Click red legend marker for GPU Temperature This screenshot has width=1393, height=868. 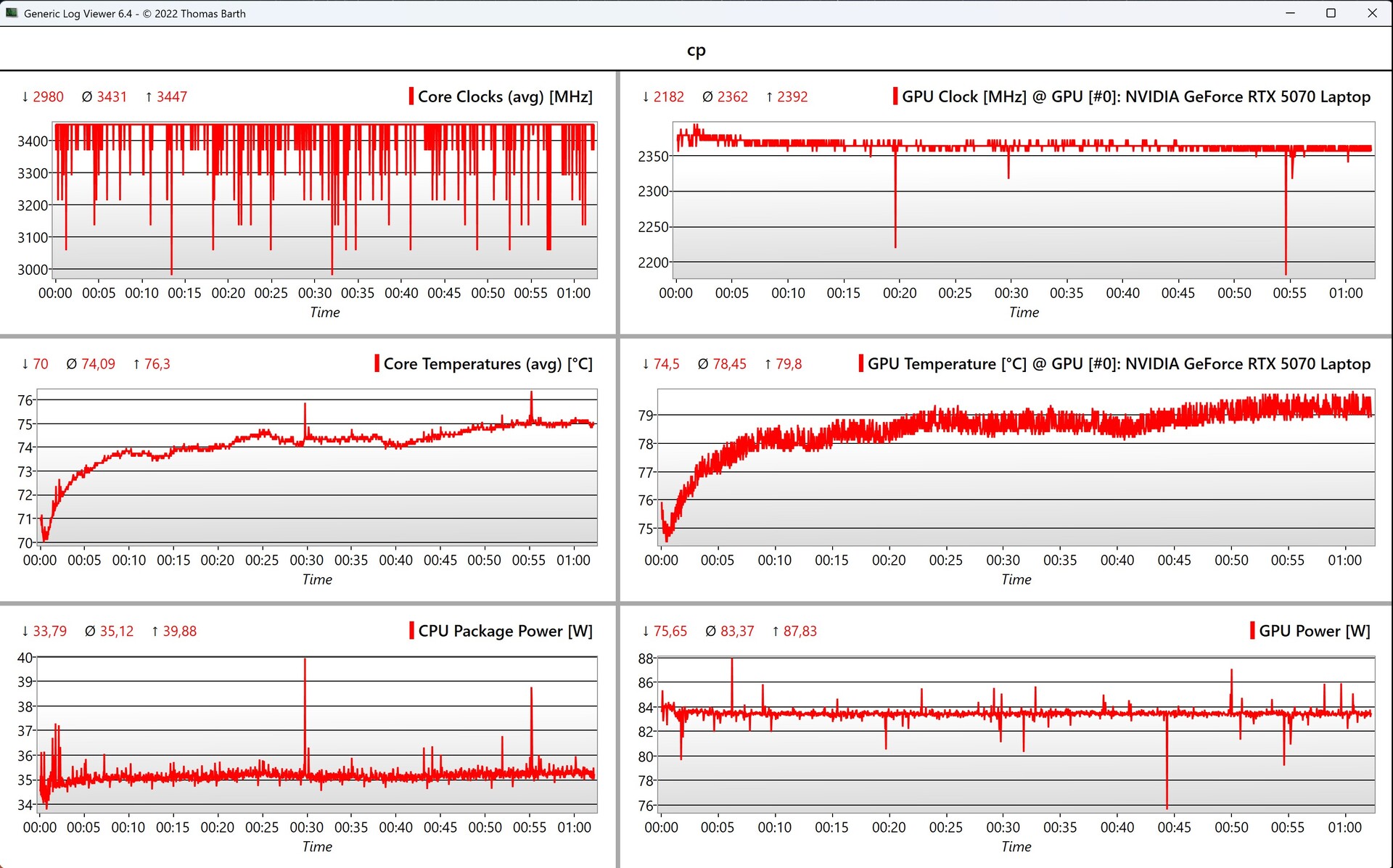[x=861, y=363]
